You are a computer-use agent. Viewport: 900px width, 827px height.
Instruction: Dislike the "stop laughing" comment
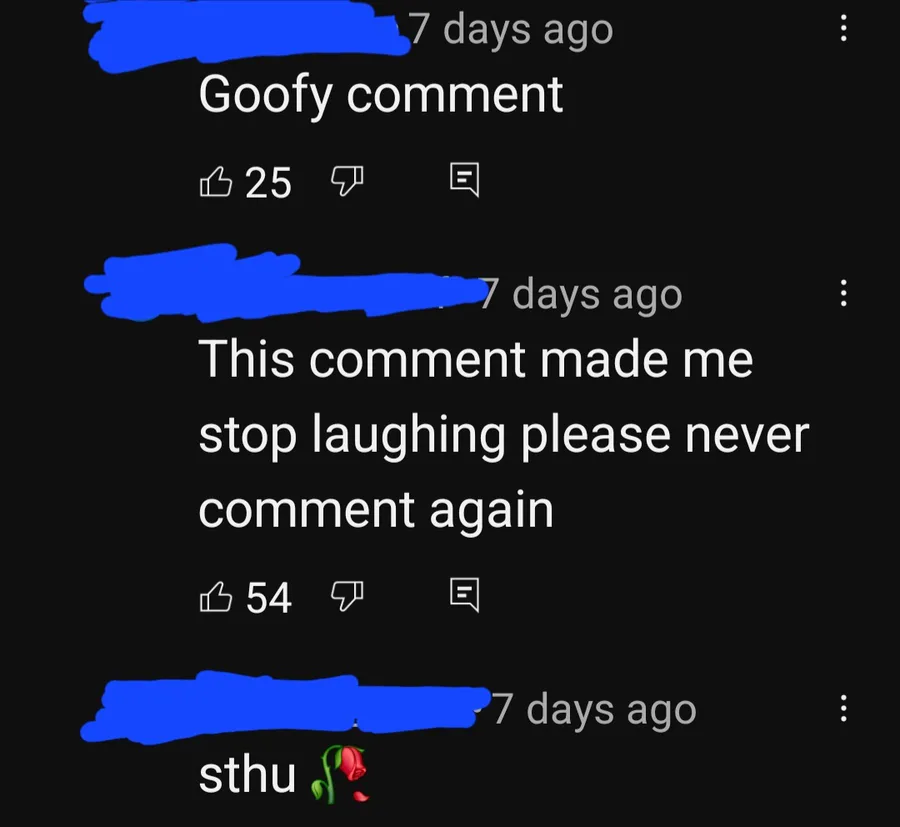click(x=347, y=597)
